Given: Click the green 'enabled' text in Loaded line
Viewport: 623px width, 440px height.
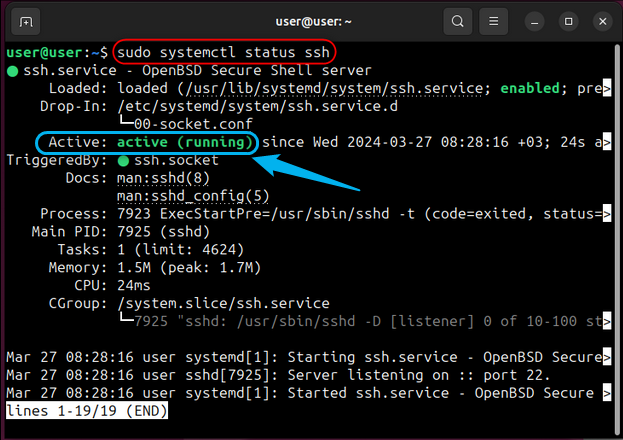Looking at the screenshot, I should point(530,88).
